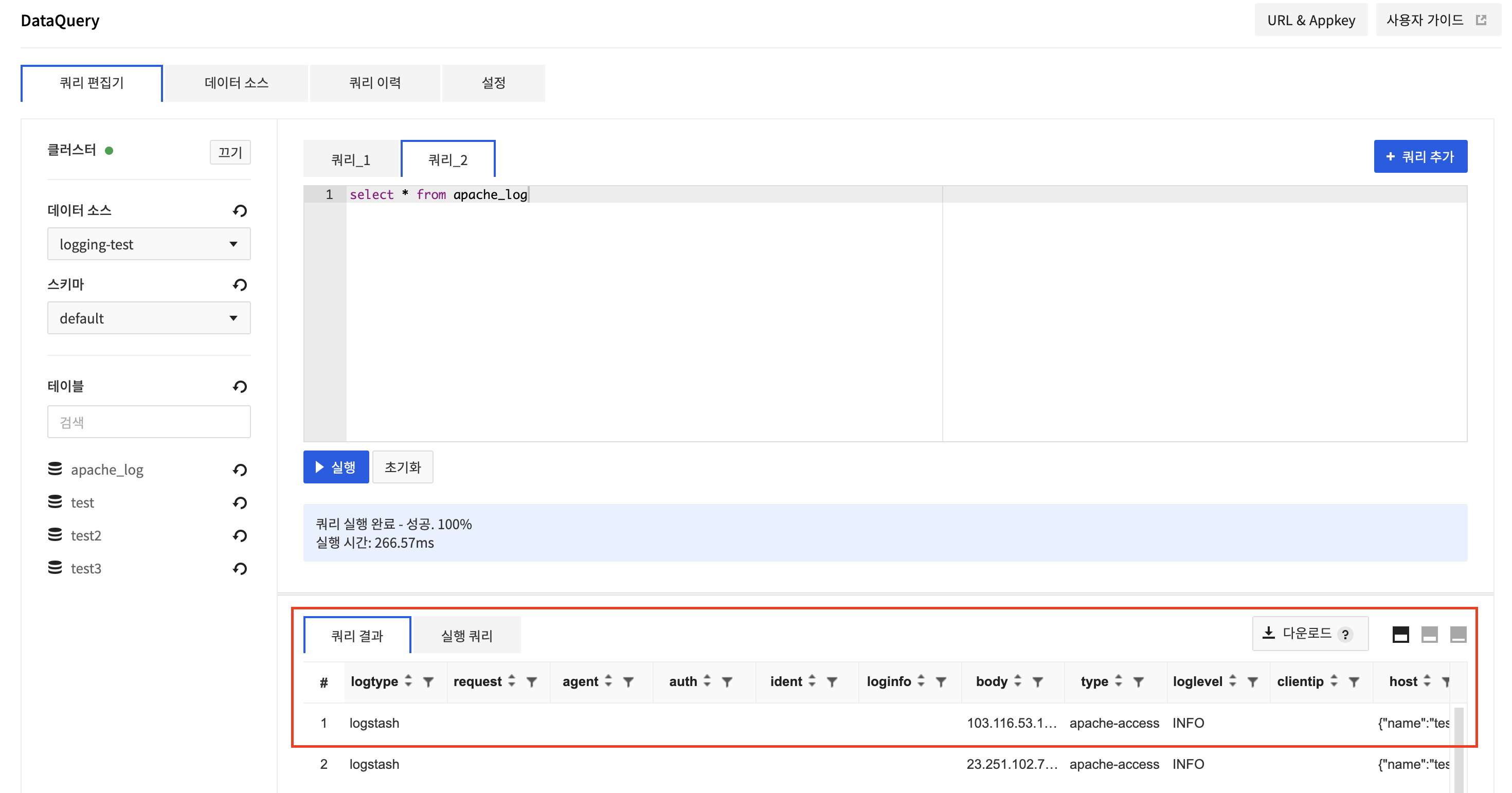Filter the loglevel column
1512x793 pixels.
[x=1253, y=681]
